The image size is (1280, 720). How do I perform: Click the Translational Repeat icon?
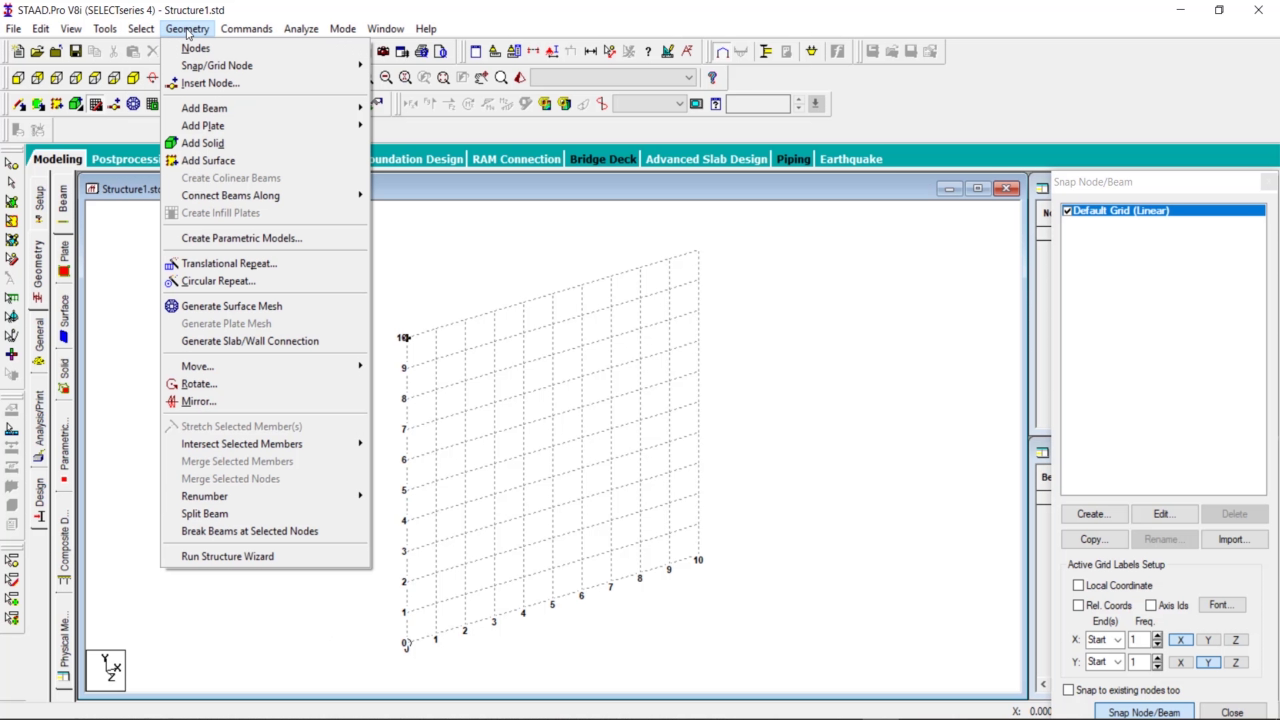click(x=172, y=264)
